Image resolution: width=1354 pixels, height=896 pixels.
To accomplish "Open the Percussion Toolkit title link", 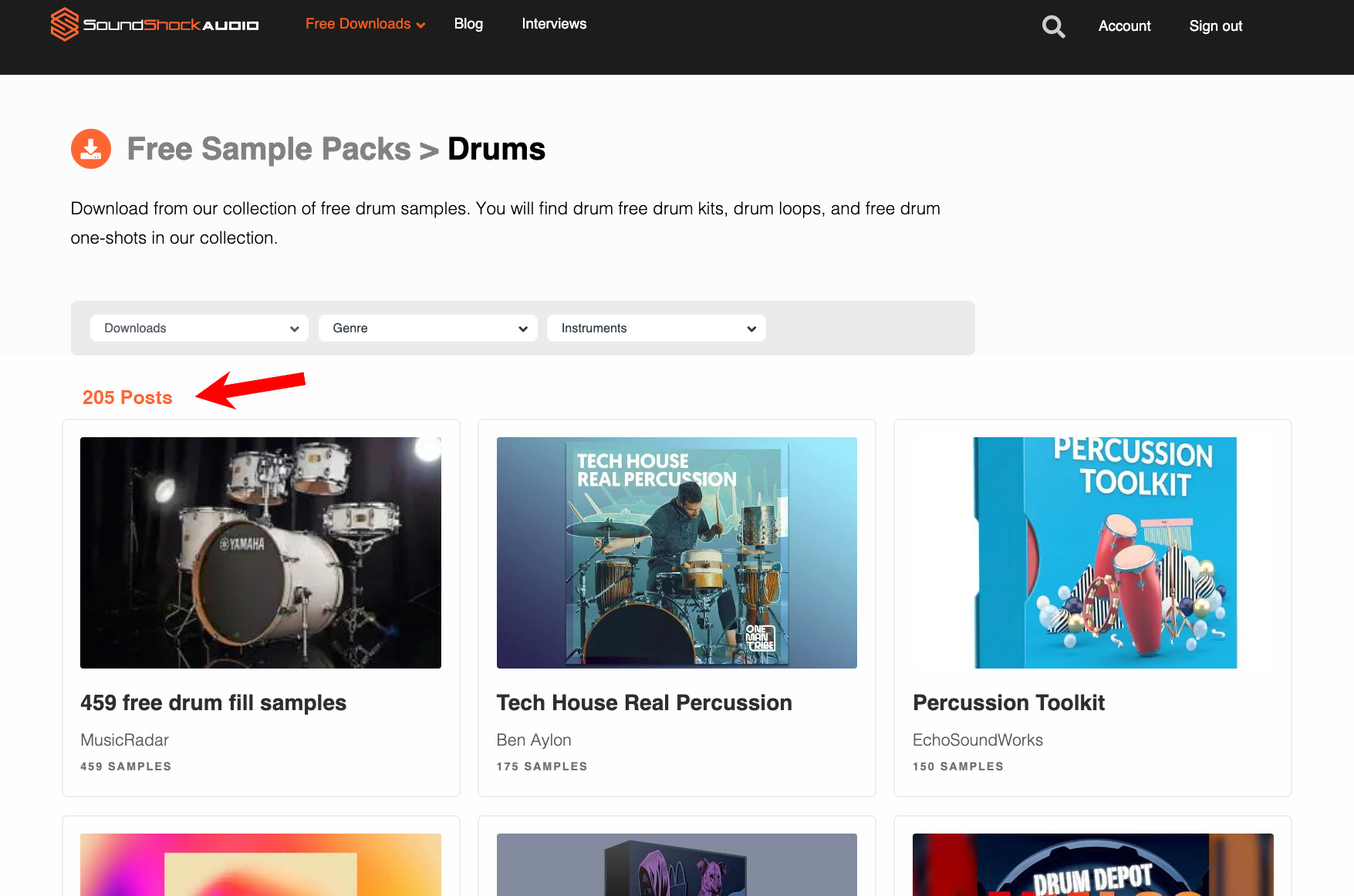I will [x=1008, y=702].
